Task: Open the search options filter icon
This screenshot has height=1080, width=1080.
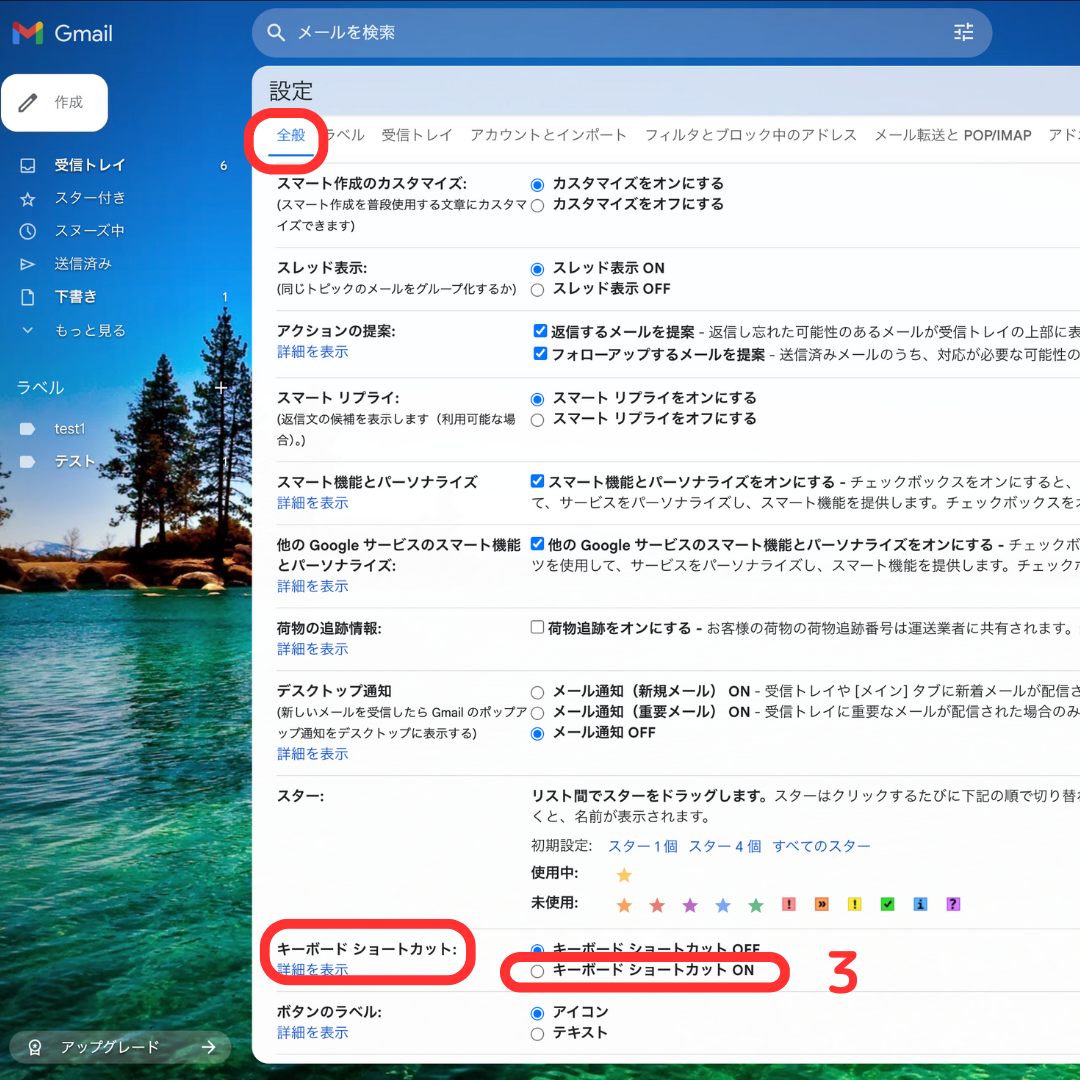Action: [963, 32]
